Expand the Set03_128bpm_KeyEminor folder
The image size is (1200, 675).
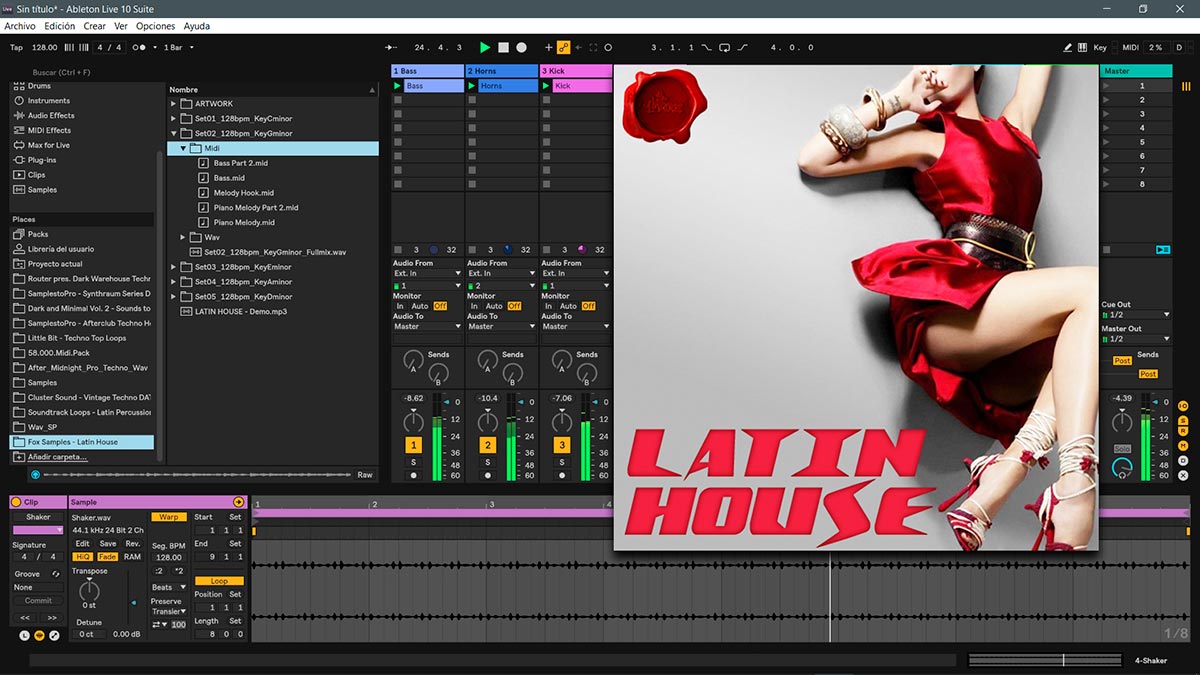coord(174,267)
